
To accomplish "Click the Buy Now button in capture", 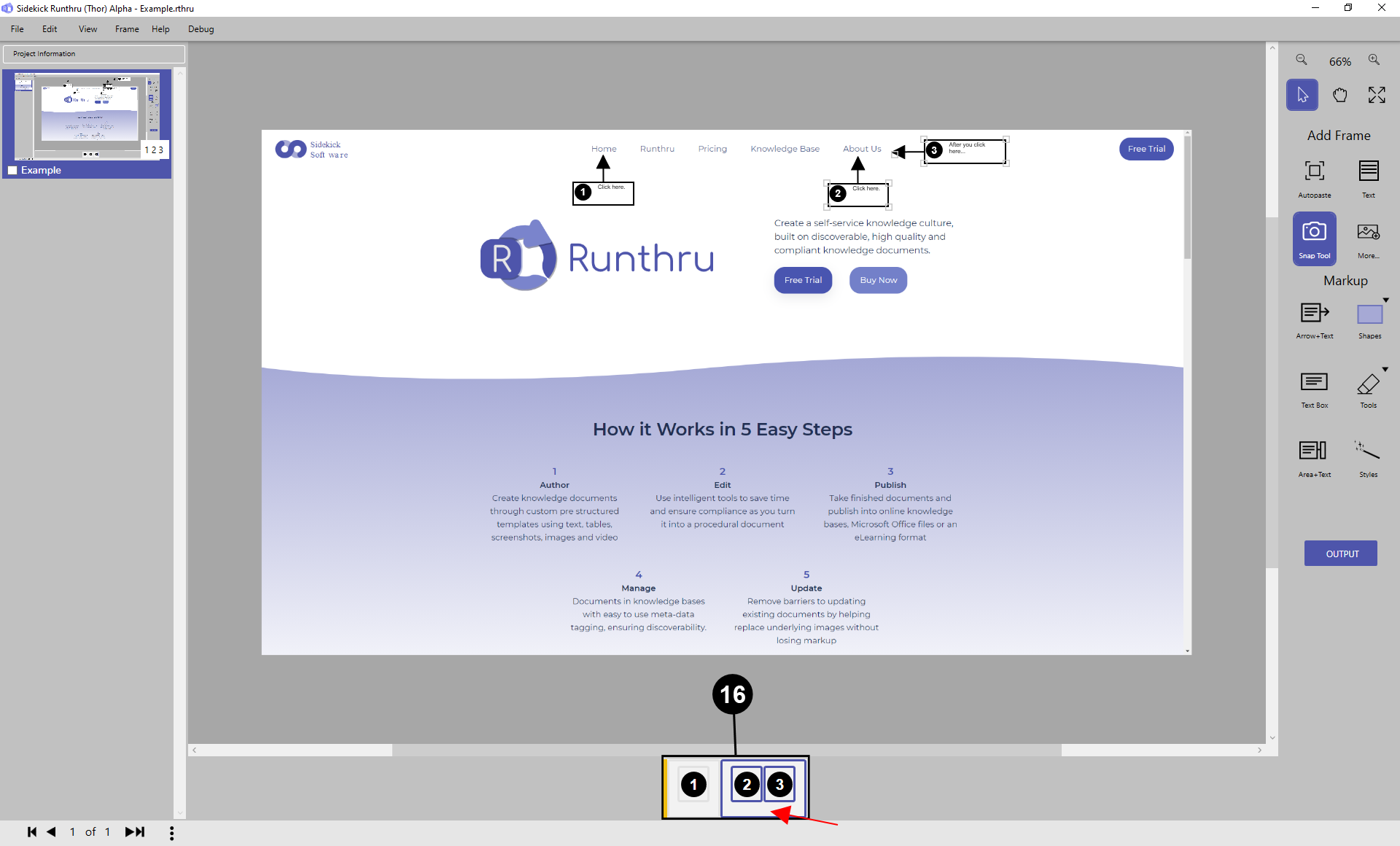I will 878,280.
